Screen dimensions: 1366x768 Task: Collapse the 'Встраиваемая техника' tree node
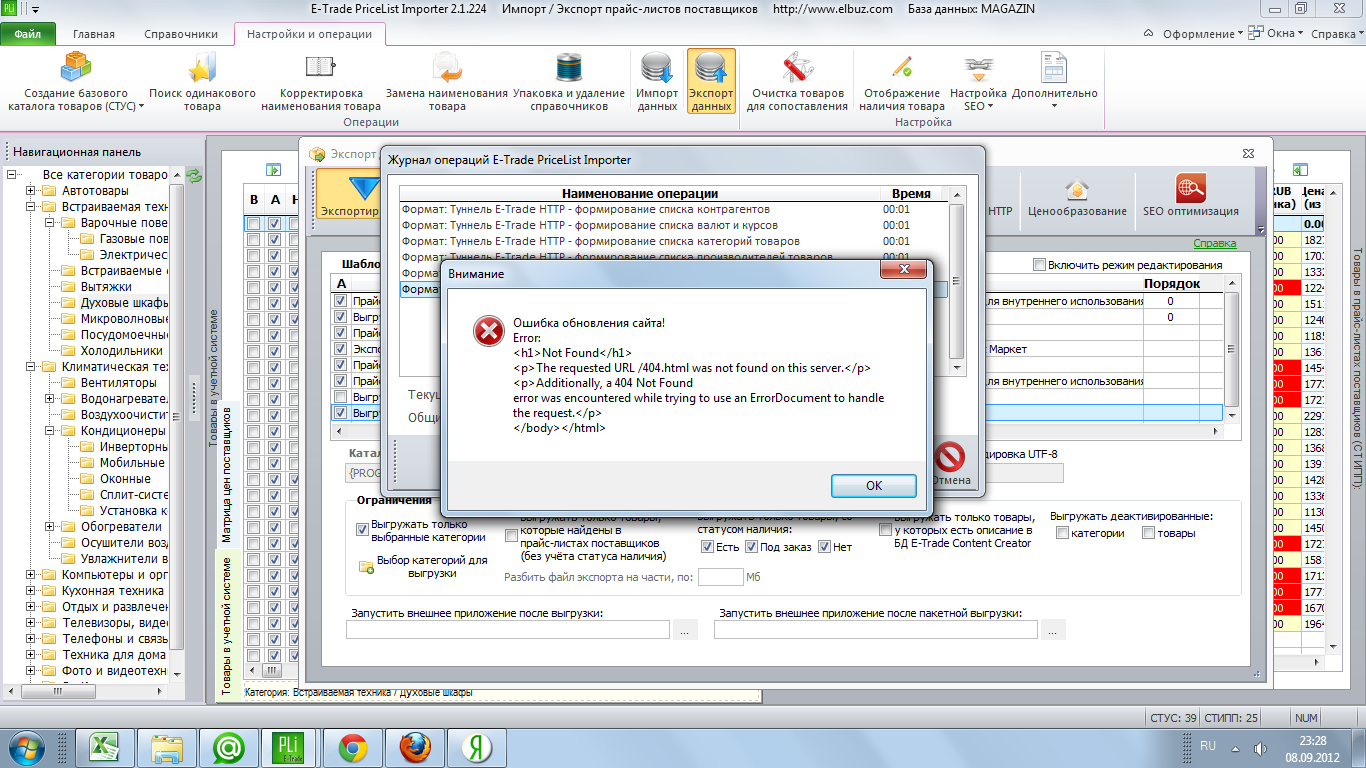pos(31,207)
